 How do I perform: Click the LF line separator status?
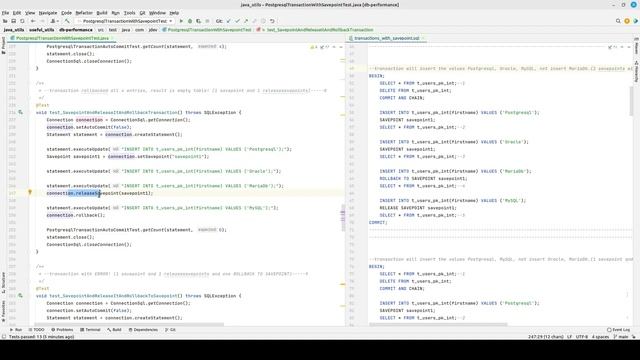click(569, 337)
